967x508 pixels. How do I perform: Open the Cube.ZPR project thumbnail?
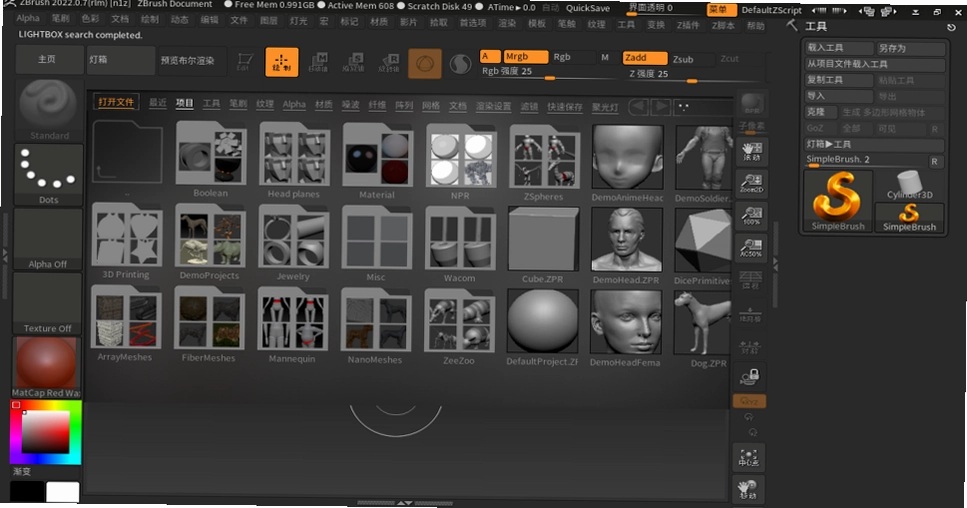coord(543,239)
